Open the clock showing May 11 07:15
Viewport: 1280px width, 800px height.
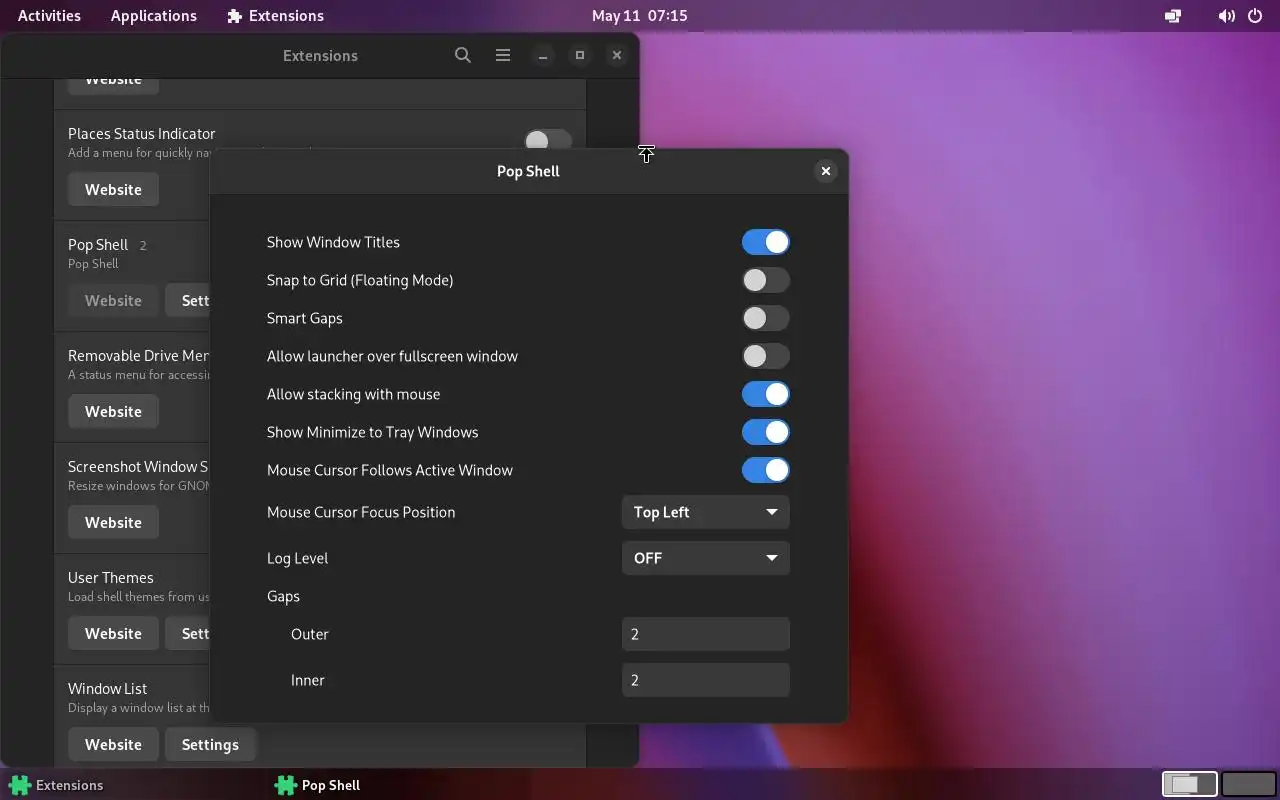pyautogui.click(x=640, y=16)
